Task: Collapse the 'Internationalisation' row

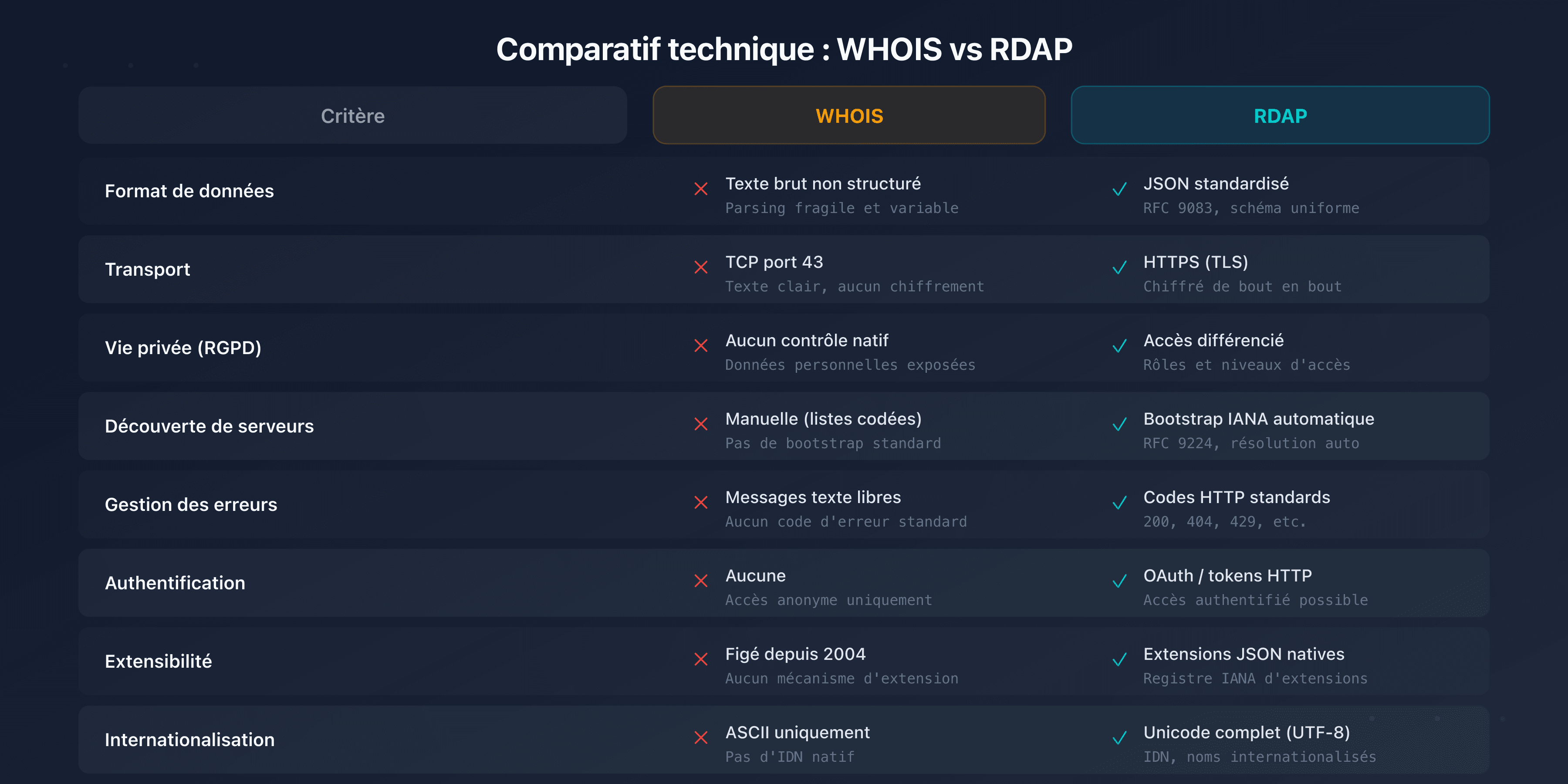Action: click(x=189, y=739)
